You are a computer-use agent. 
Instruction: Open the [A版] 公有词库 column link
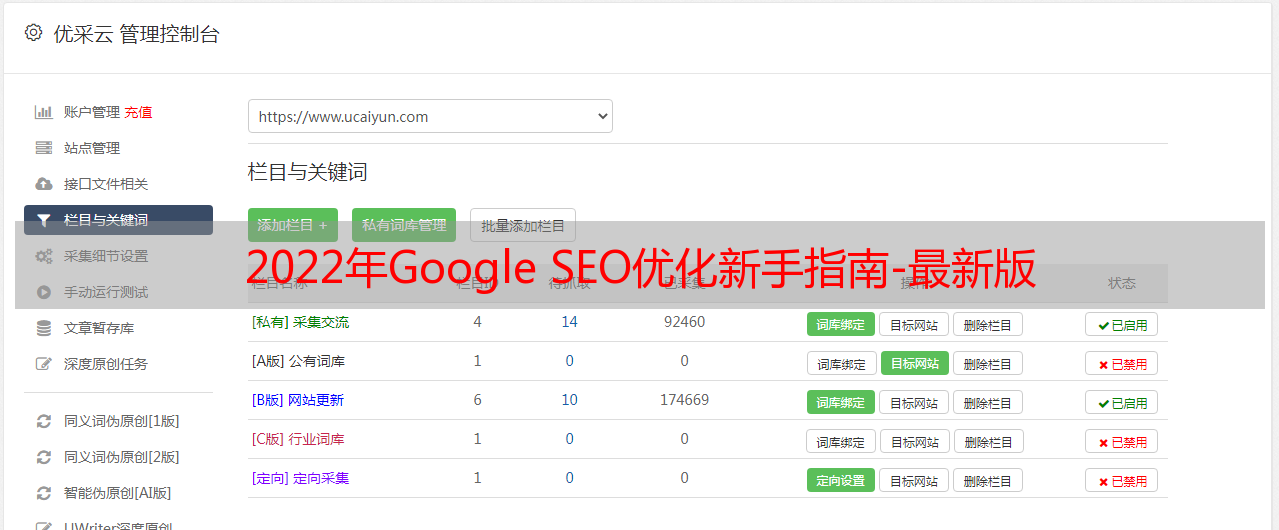(x=298, y=361)
